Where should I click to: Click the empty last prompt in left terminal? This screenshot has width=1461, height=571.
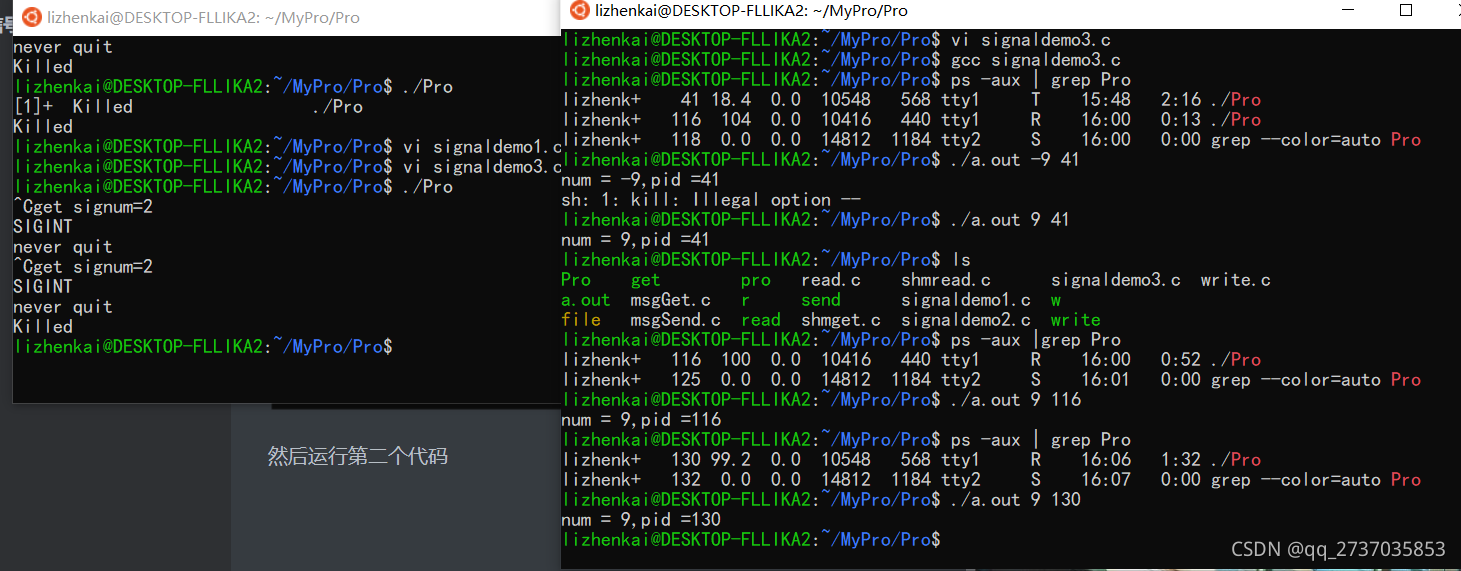point(203,347)
